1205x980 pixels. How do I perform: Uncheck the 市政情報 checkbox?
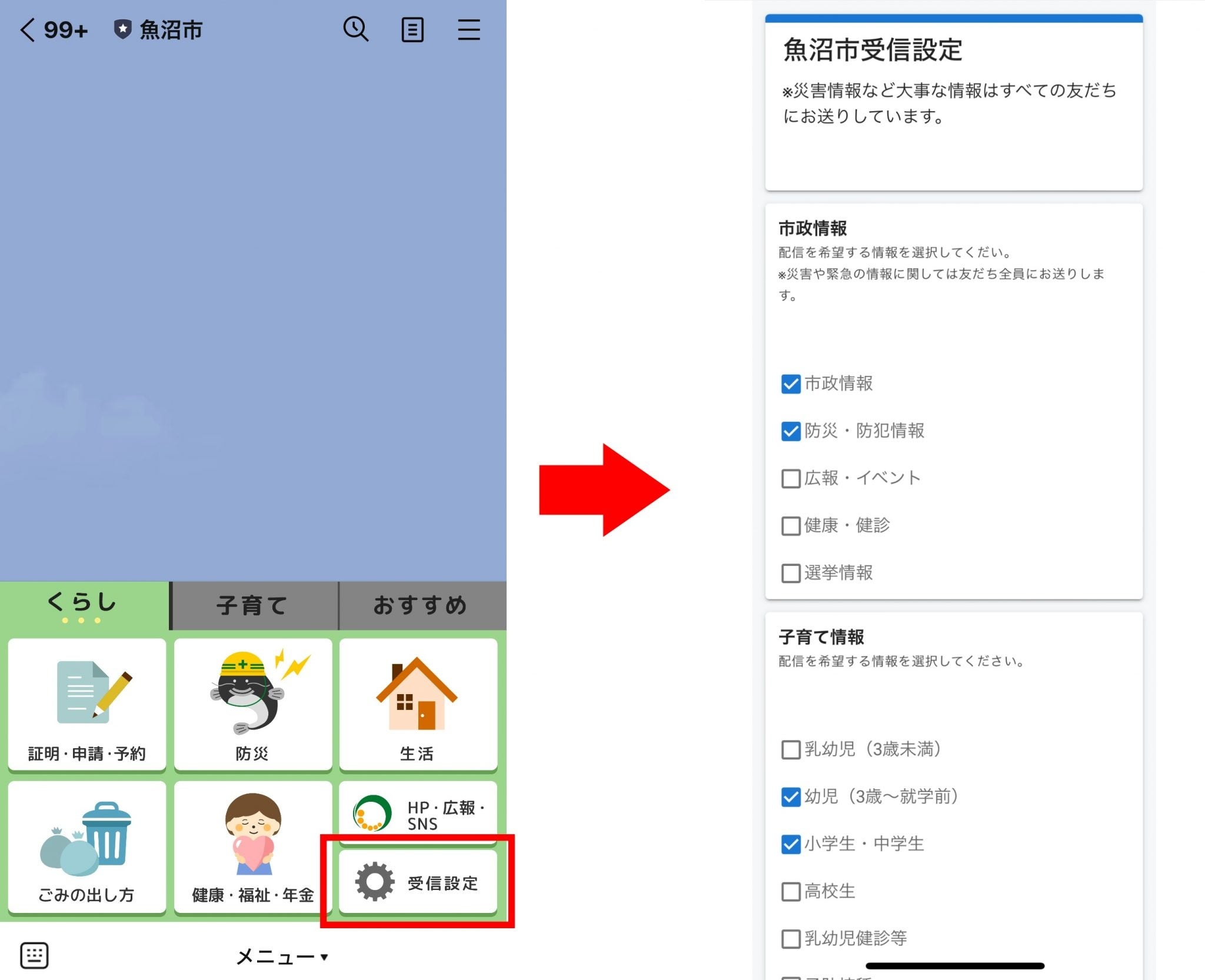(x=791, y=384)
